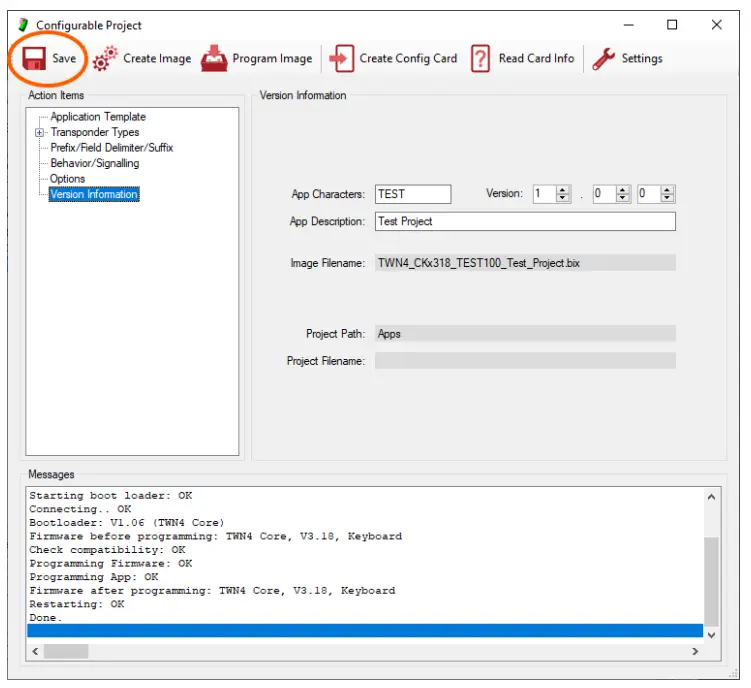Image resolution: width=751 pixels, height=688 pixels.
Task: Select Behavior/Signalling in the tree
Action: tap(95, 163)
